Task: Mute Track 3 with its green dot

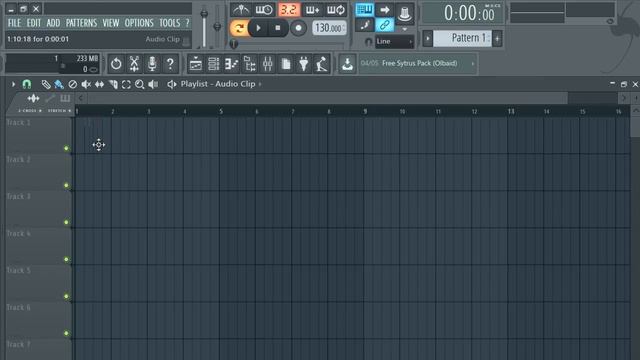Action: click(x=66, y=222)
